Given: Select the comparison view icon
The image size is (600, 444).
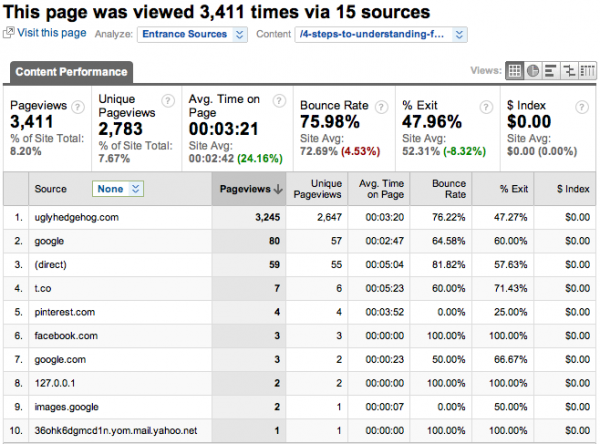Looking at the screenshot, I should tap(568, 71).
